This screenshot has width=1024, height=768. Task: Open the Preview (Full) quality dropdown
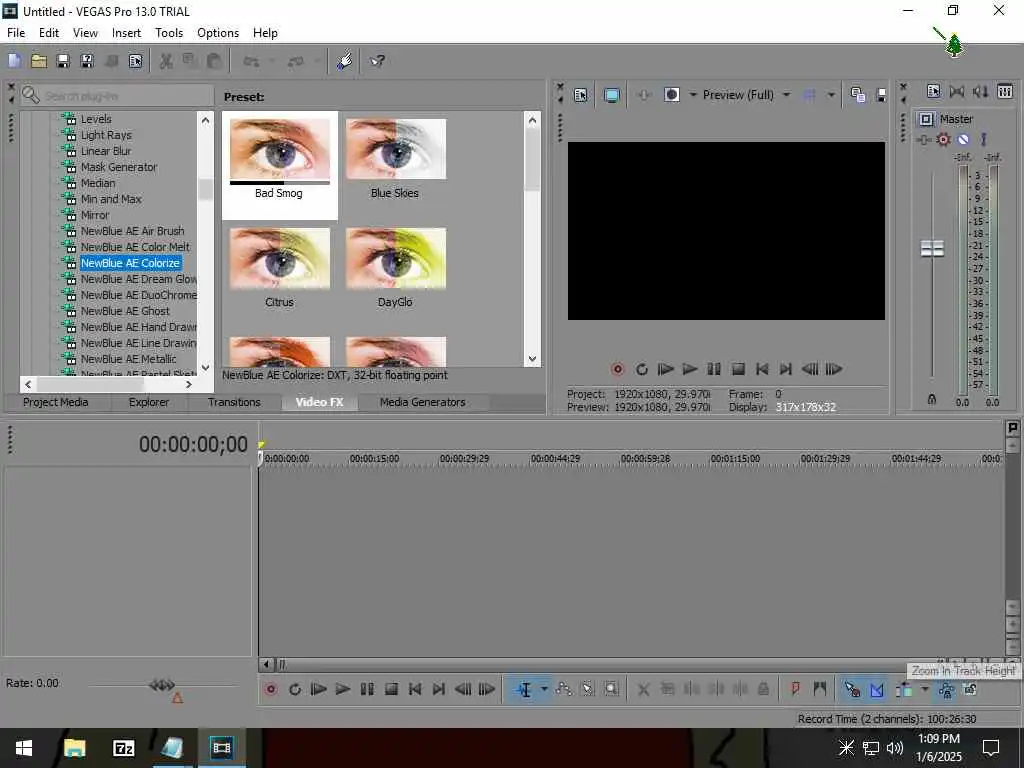click(786, 95)
